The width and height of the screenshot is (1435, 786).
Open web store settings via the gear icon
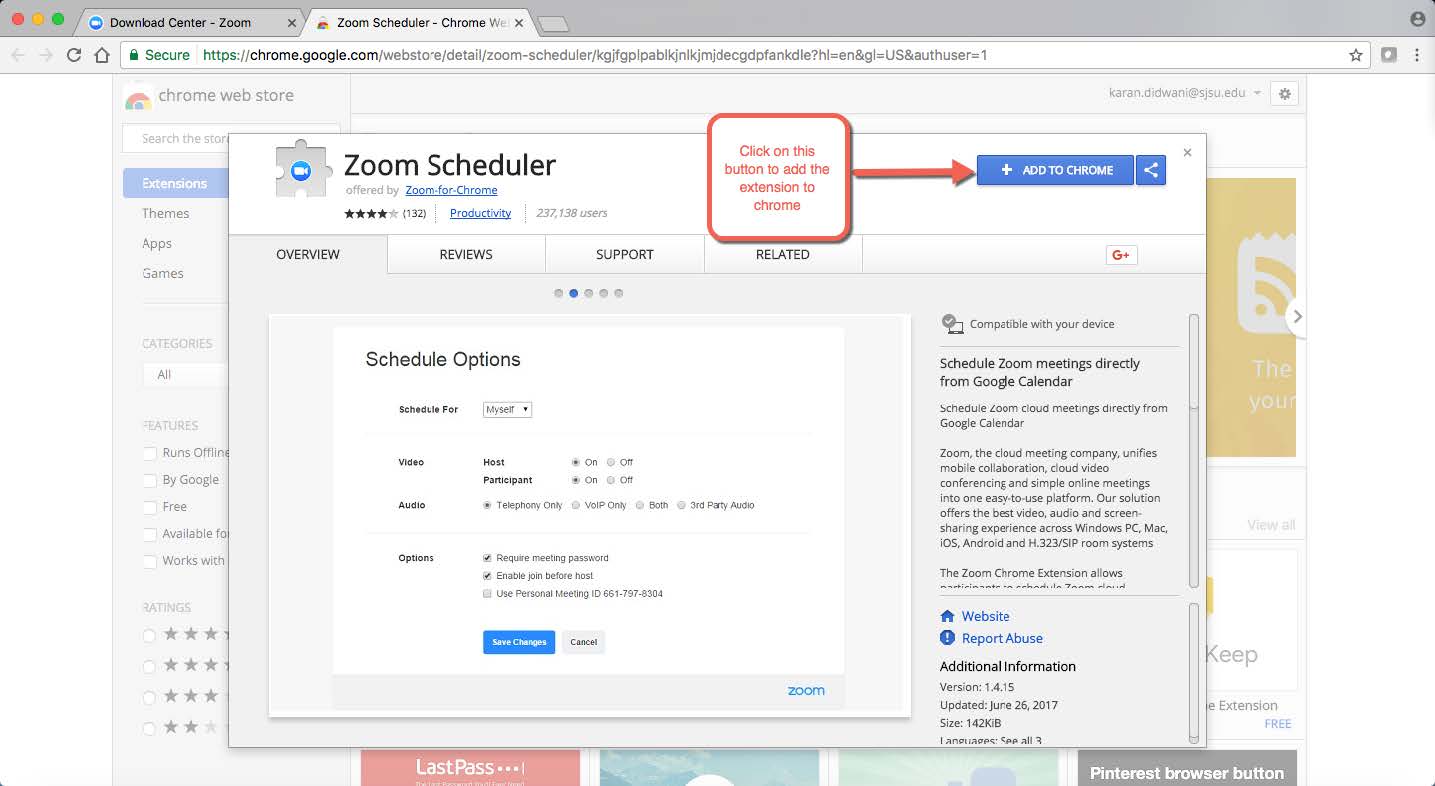click(1285, 93)
